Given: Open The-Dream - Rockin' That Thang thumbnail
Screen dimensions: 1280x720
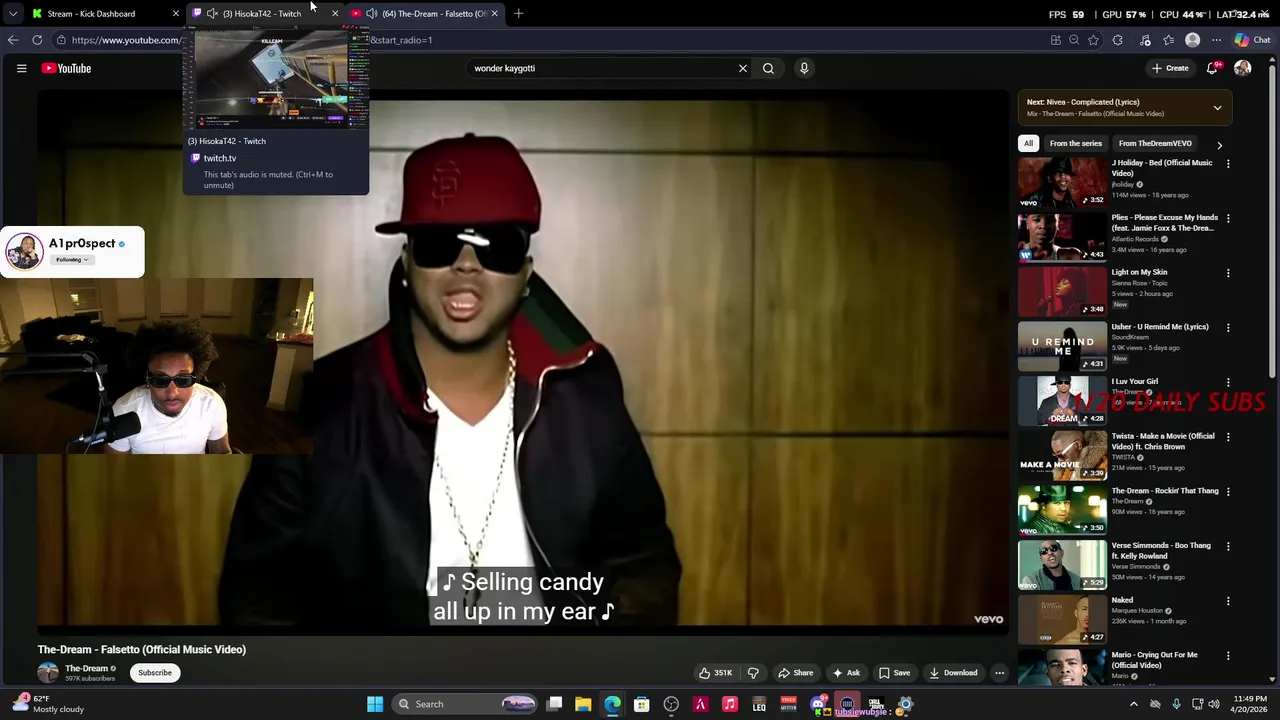Looking at the screenshot, I should 1062,510.
